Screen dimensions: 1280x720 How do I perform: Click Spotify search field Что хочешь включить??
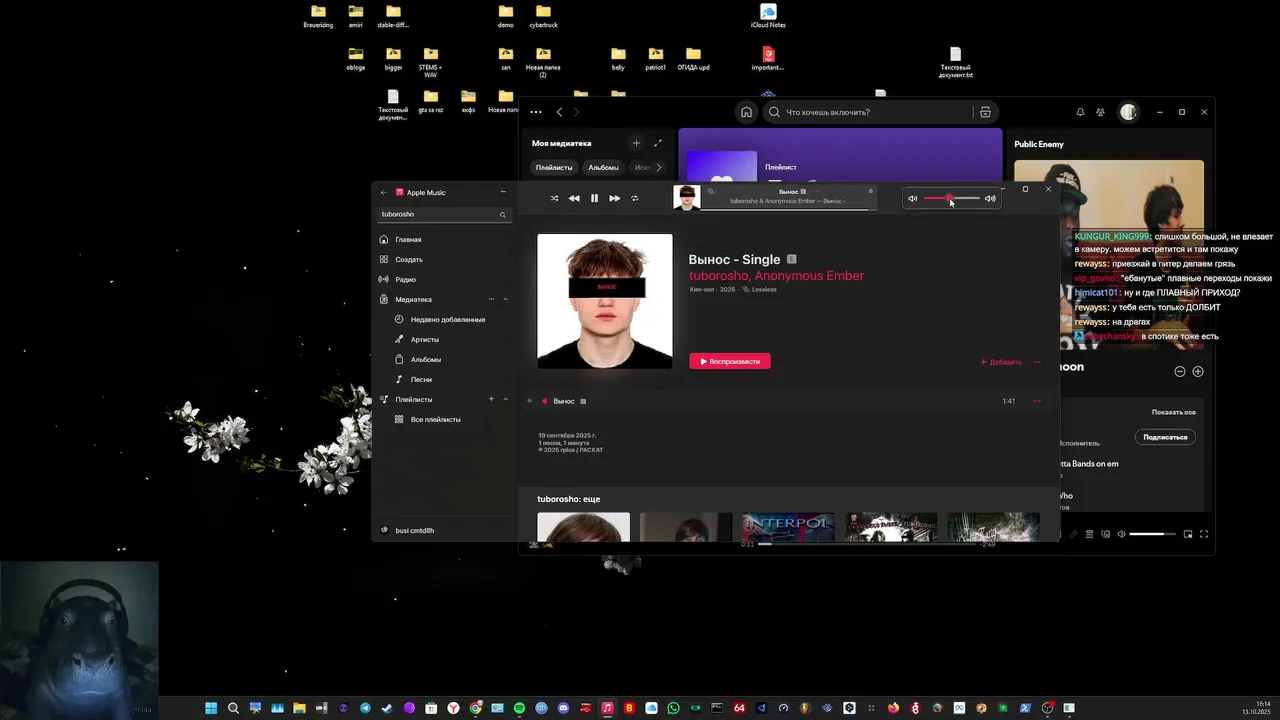[x=869, y=112]
